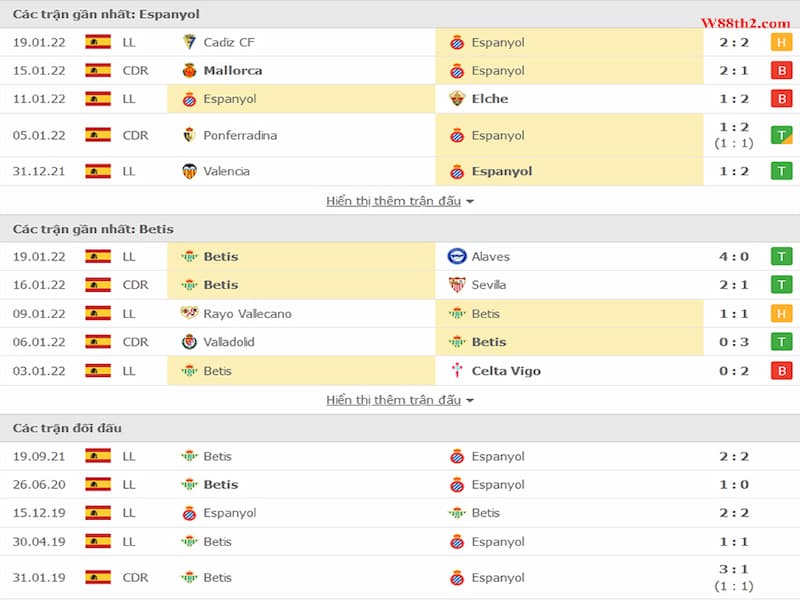
Task: Click CDR label in the Mallorca row
Action: tap(135, 70)
